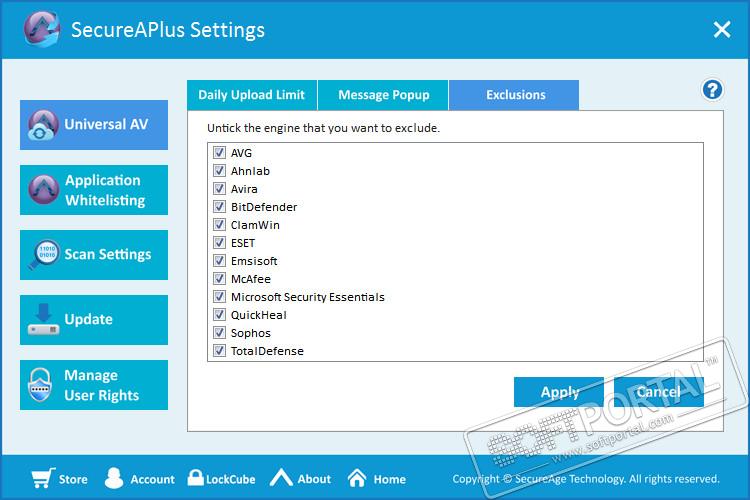Untick the QuickHeal engine checkbox
Image resolution: width=750 pixels, height=500 pixels.
(219, 314)
